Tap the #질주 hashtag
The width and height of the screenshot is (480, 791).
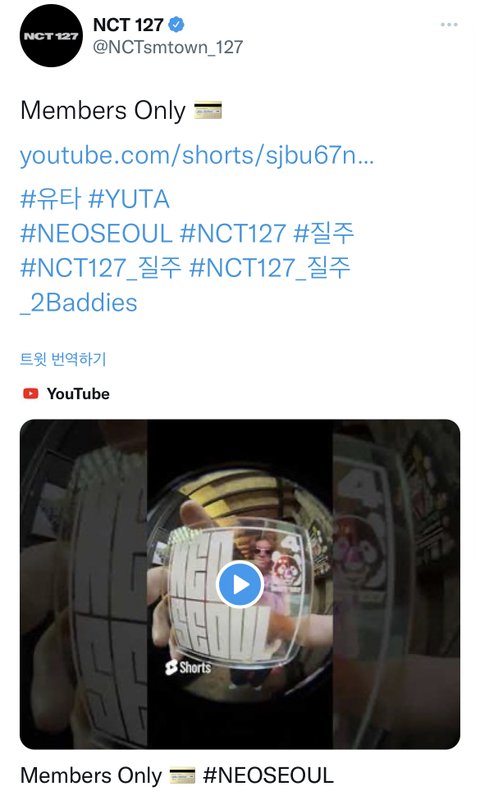point(324,234)
